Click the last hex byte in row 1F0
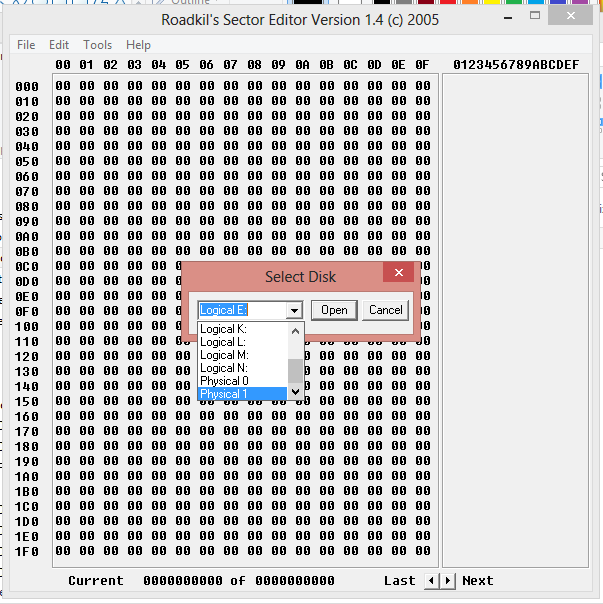The height and width of the screenshot is (604, 603). tap(423, 551)
